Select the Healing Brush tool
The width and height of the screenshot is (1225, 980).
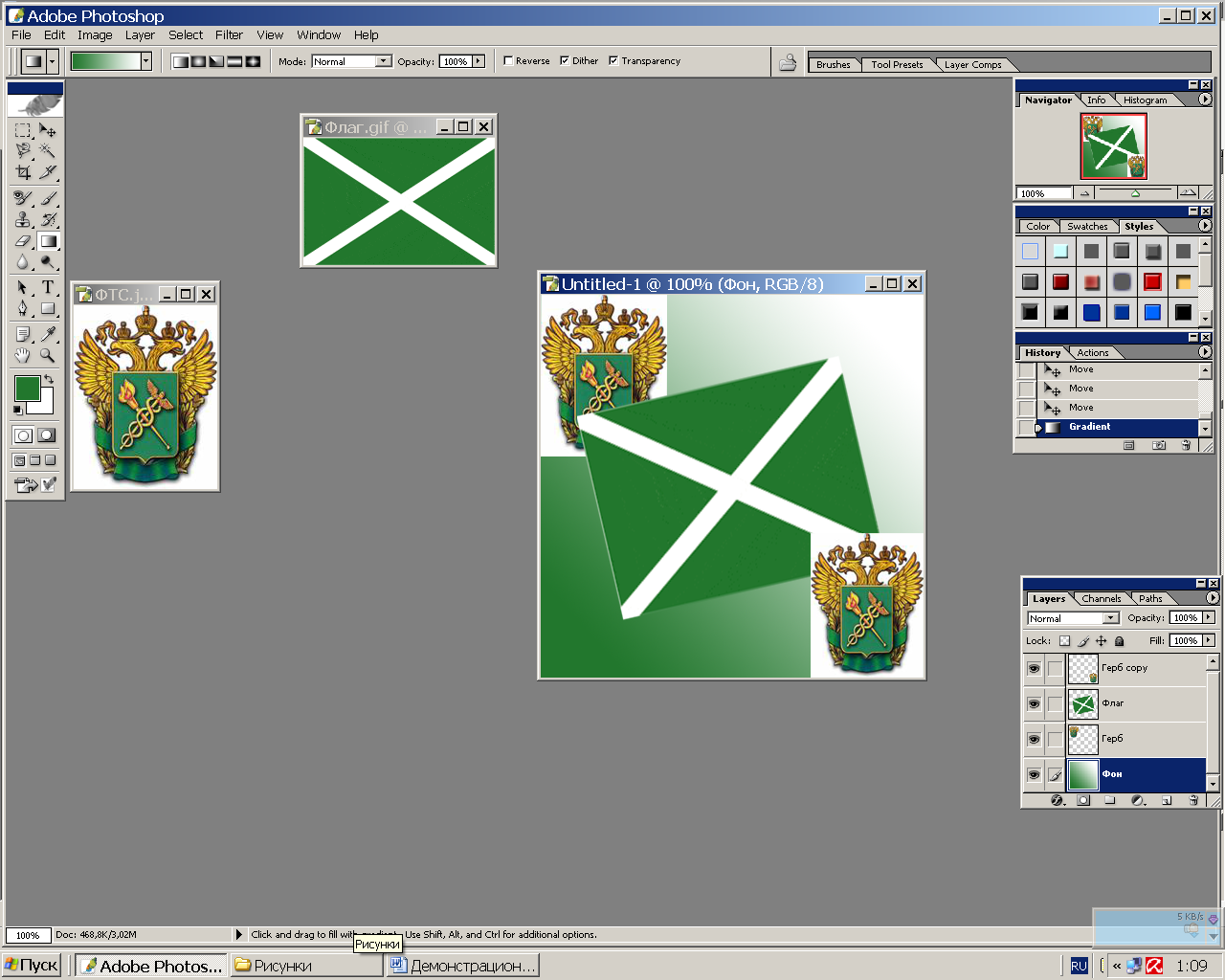click(x=23, y=198)
